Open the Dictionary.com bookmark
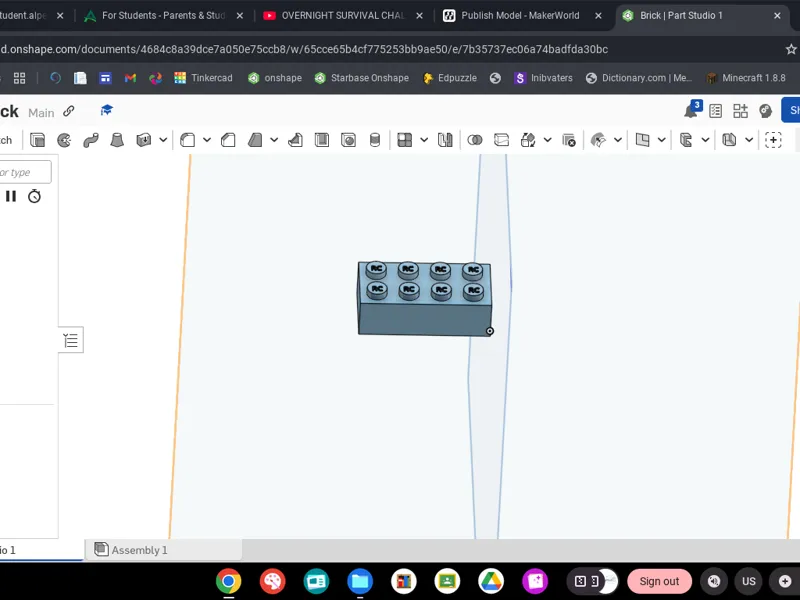The height and width of the screenshot is (600, 800). 639,78
